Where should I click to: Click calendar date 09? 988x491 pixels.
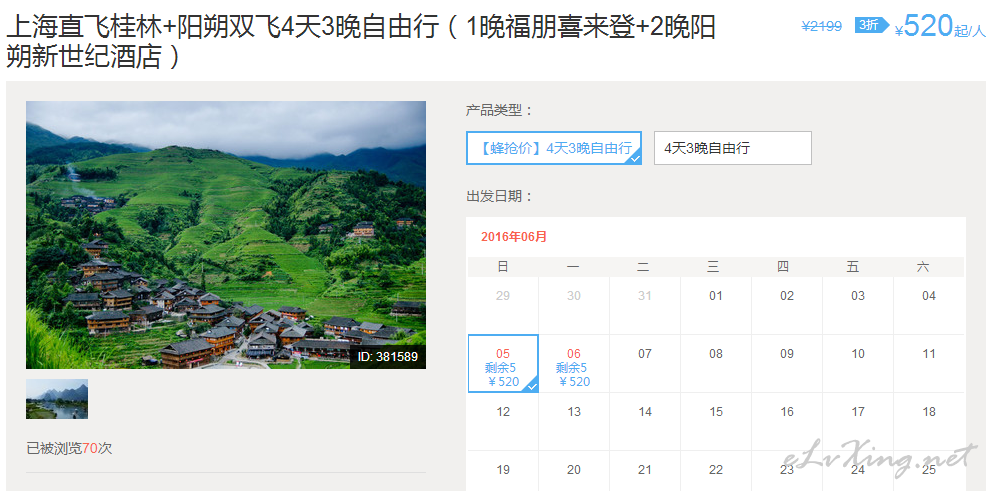[x=787, y=364]
